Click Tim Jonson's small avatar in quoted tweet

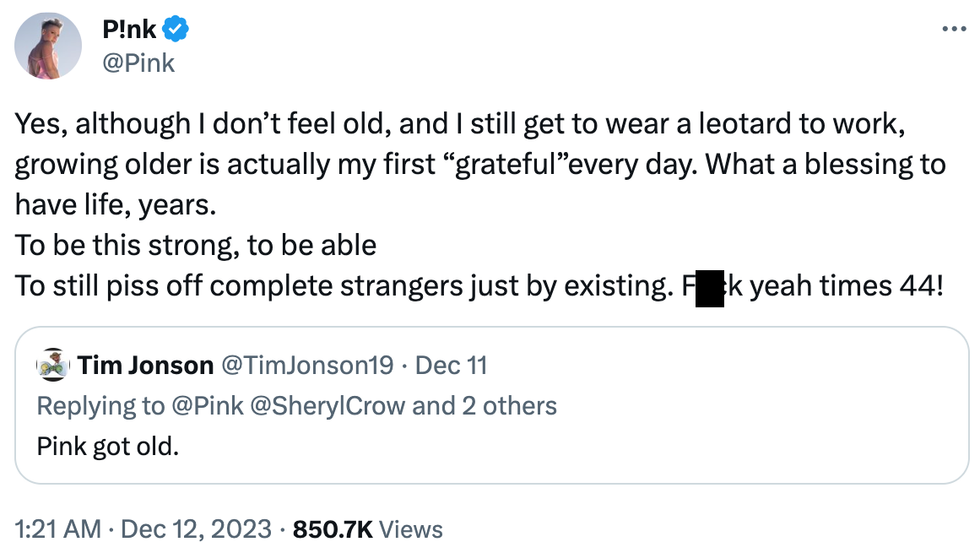(x=51, y=365)
